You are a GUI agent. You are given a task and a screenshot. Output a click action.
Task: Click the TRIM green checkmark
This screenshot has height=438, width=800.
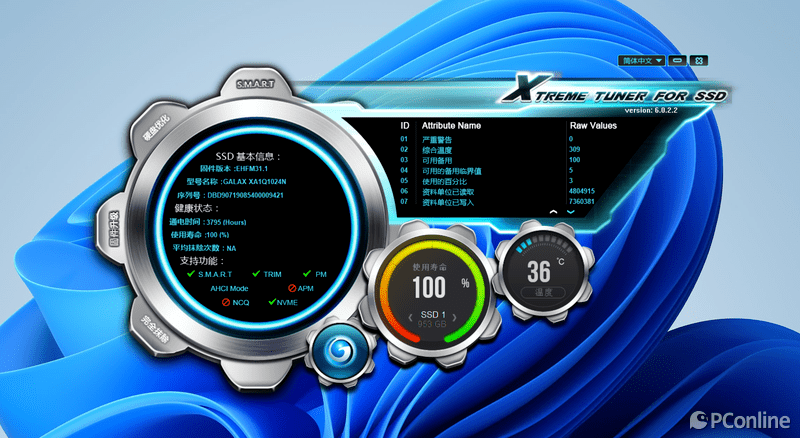pos(256,273)
